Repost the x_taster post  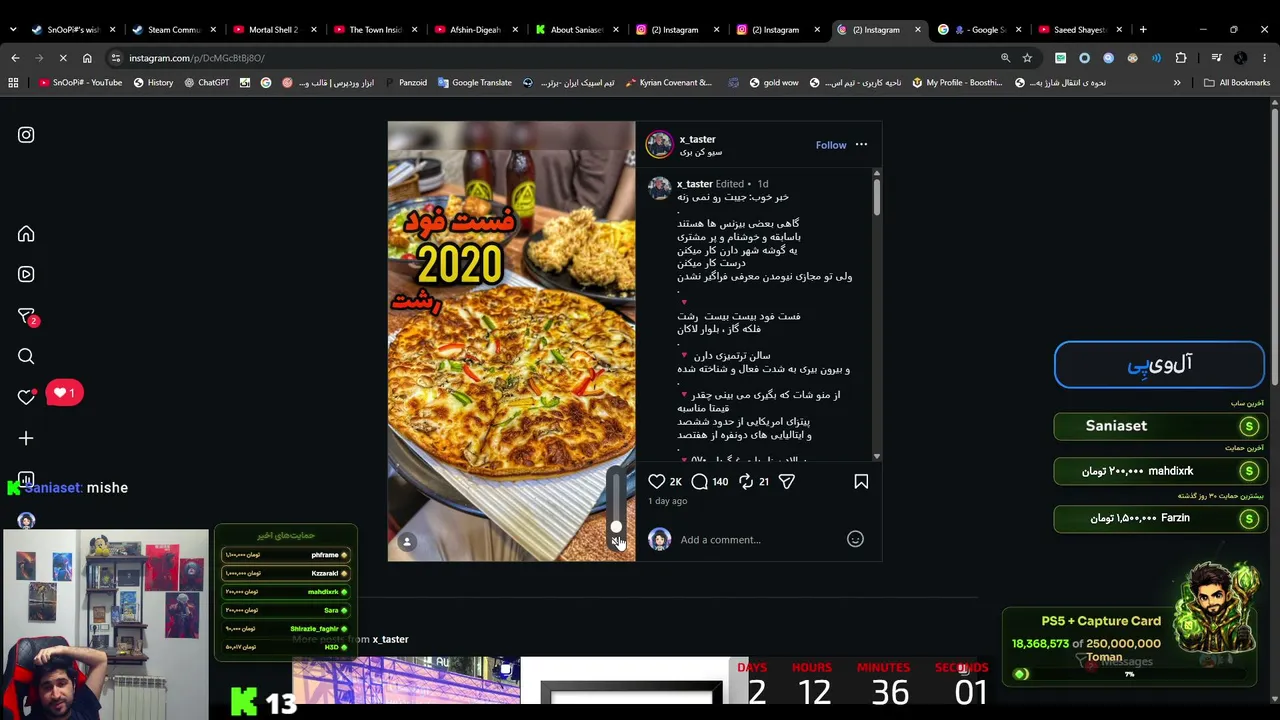pyautogui.click(x=746, y=482)
